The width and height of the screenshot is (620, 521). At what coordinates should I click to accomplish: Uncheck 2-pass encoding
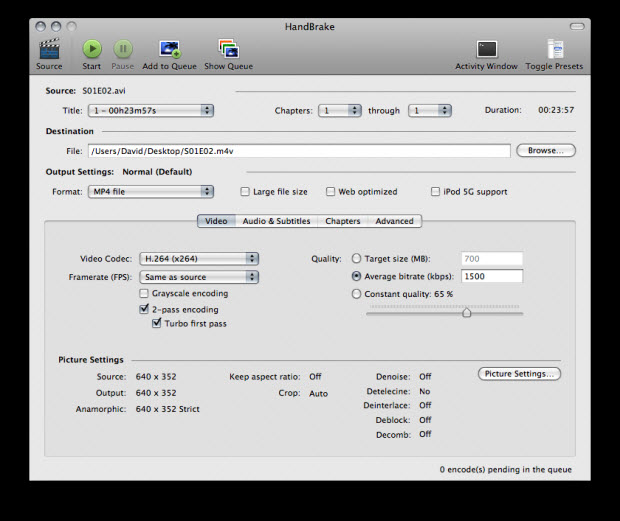point(144,309)
